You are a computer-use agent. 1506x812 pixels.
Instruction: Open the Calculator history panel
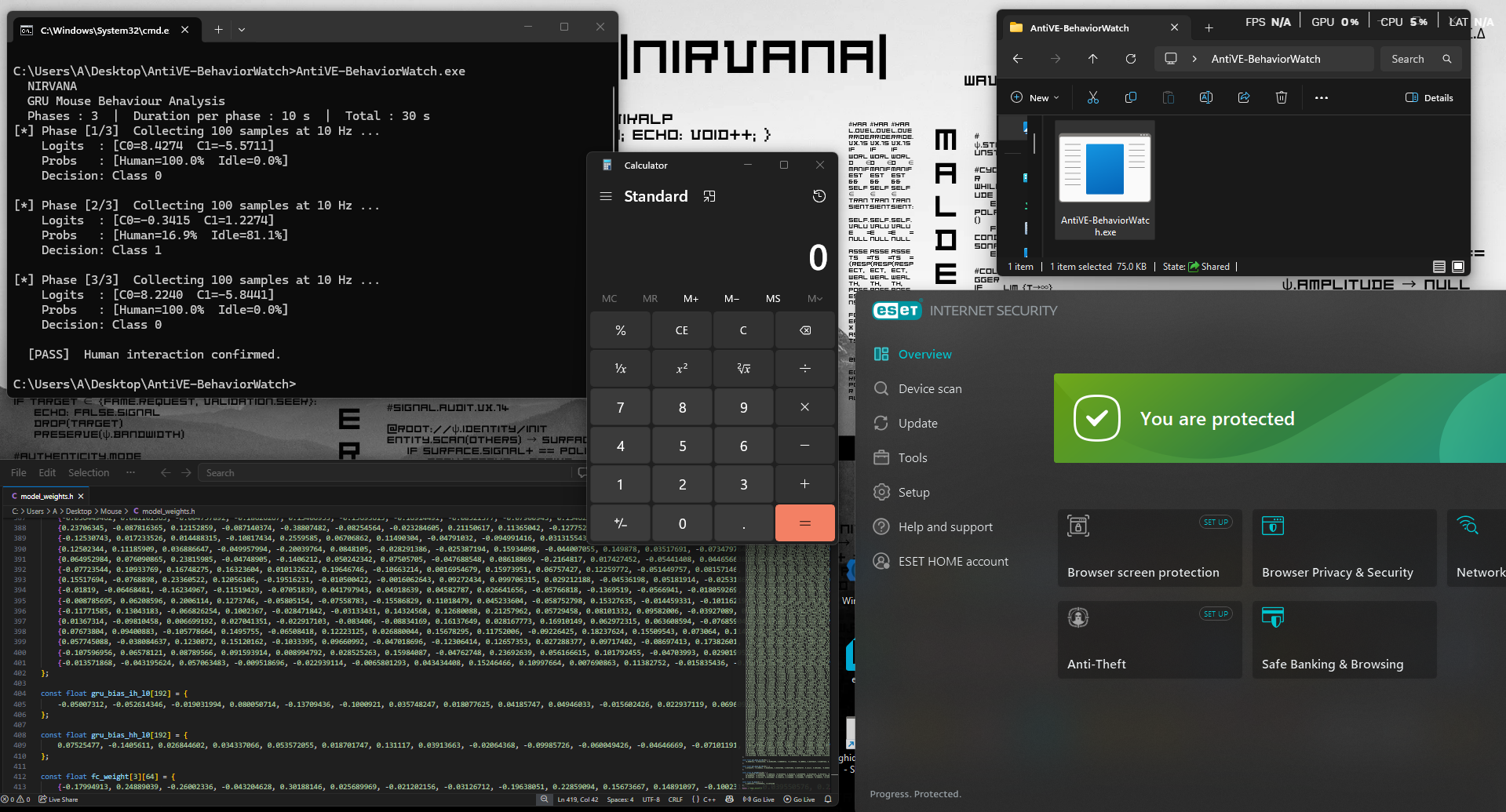pos(819,196)
